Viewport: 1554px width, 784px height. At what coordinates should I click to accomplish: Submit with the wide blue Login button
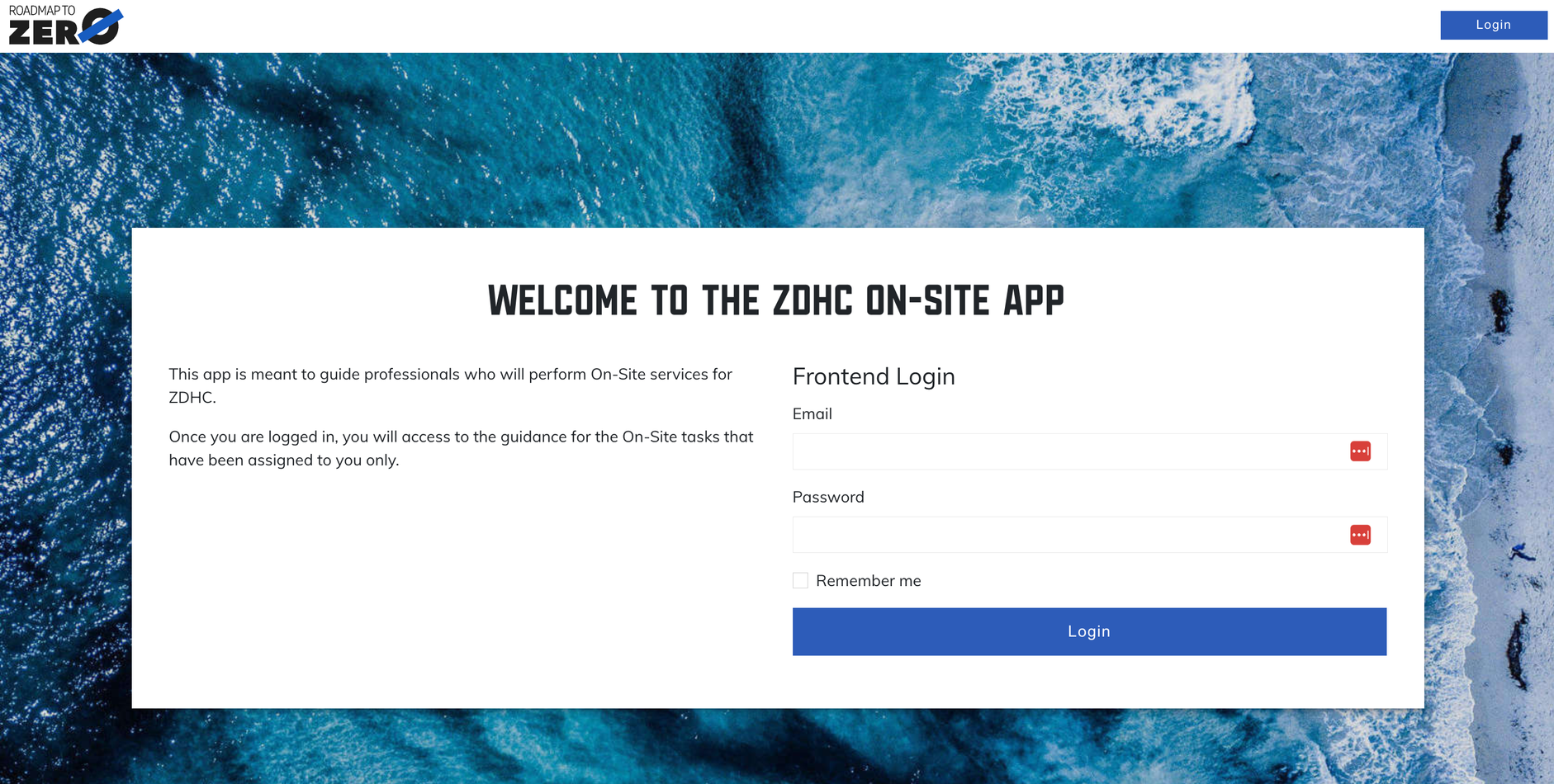[1089, 631]
